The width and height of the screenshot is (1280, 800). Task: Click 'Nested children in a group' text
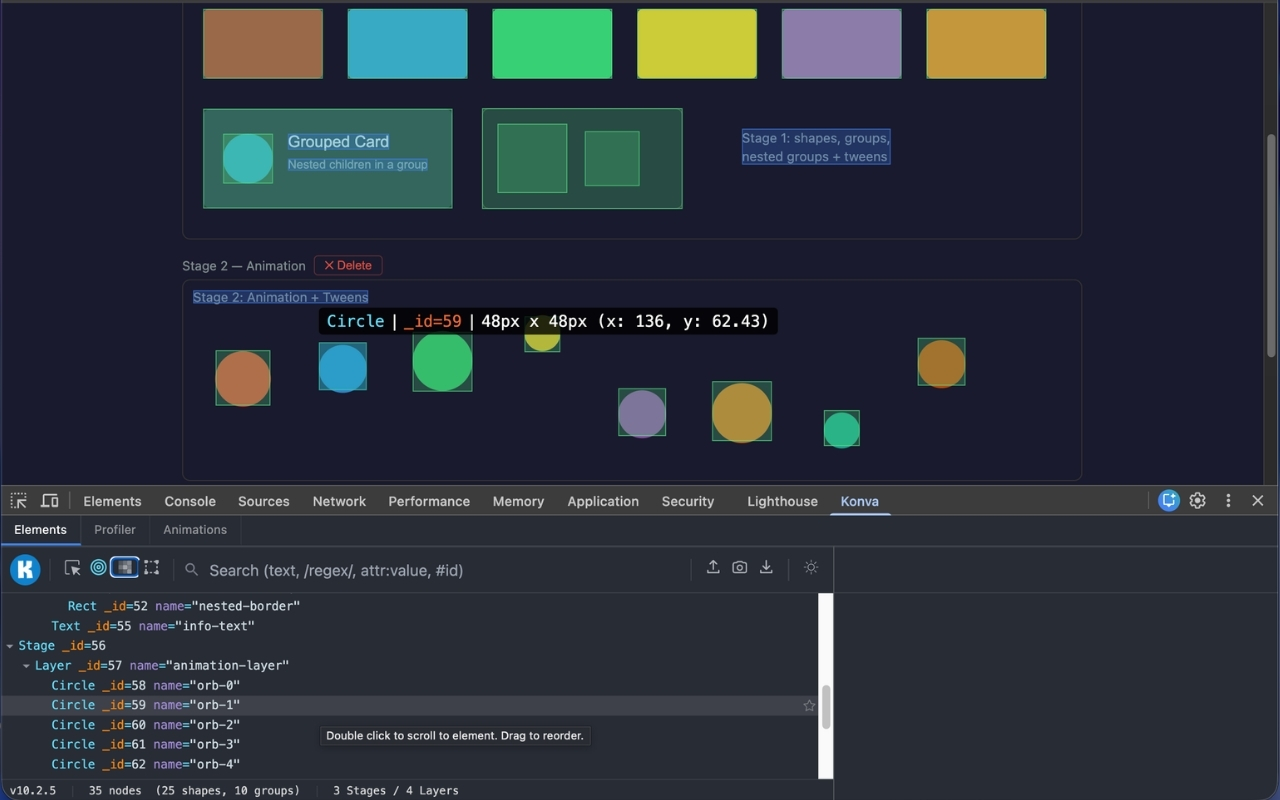358,164
